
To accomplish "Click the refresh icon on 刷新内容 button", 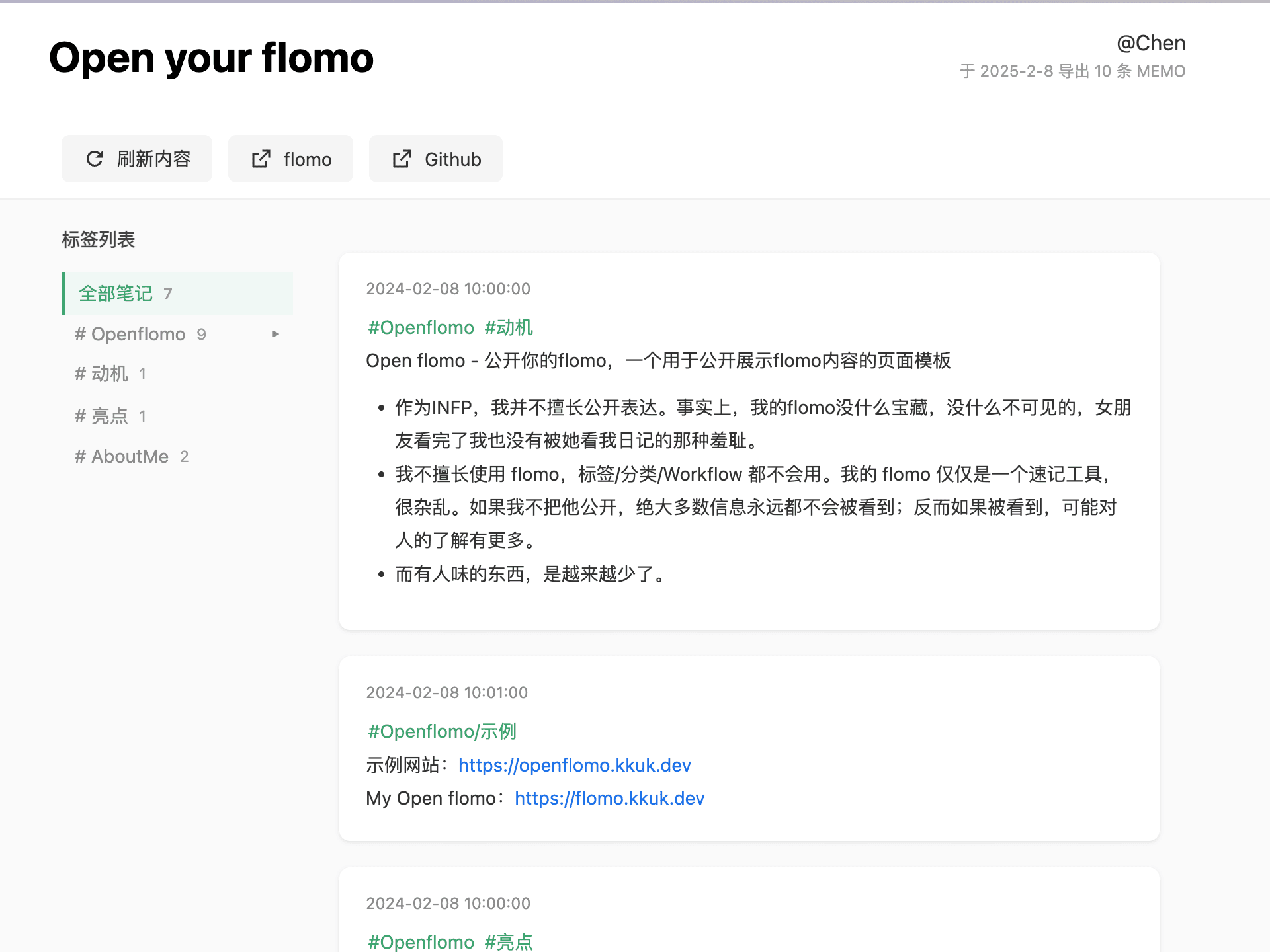I will 95,159.
